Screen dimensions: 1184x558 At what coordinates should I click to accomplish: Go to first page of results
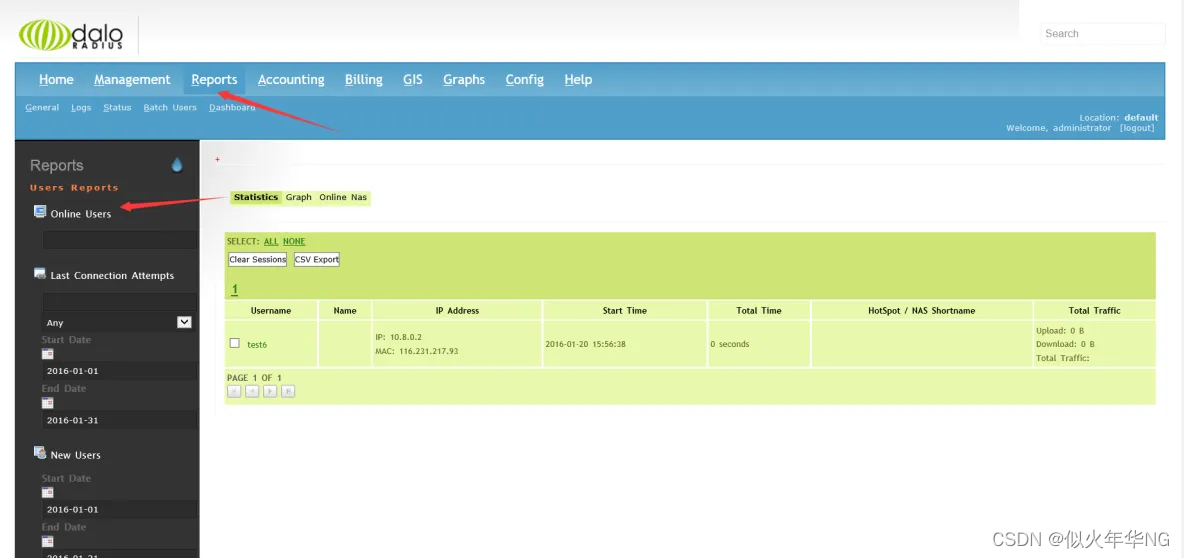coord(234,391)
